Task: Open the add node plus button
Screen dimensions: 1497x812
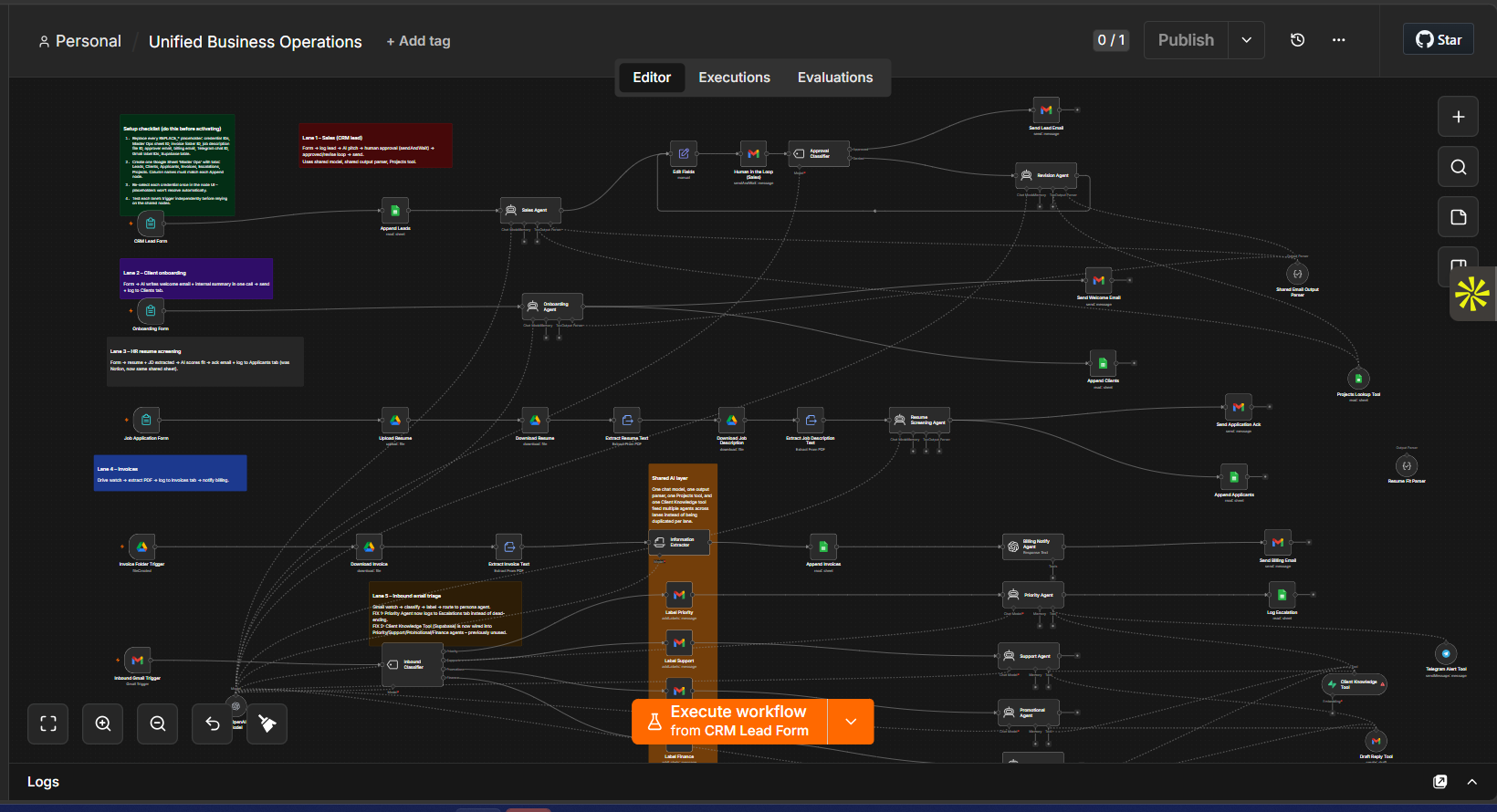Action: click(1458, 117)
